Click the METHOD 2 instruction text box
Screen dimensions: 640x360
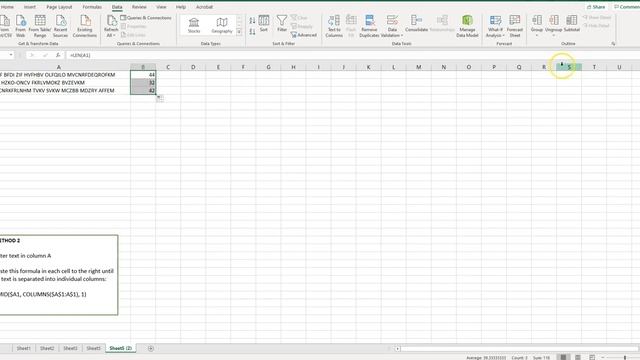tap(59, 275)
